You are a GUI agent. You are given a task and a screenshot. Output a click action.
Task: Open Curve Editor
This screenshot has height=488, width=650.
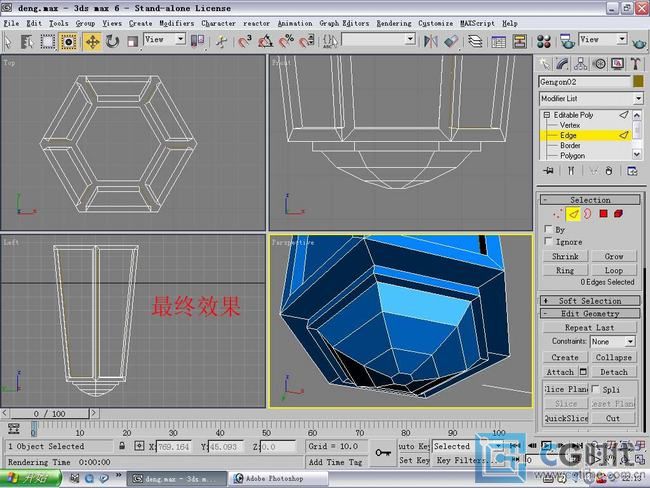click(x=498, y=42)
